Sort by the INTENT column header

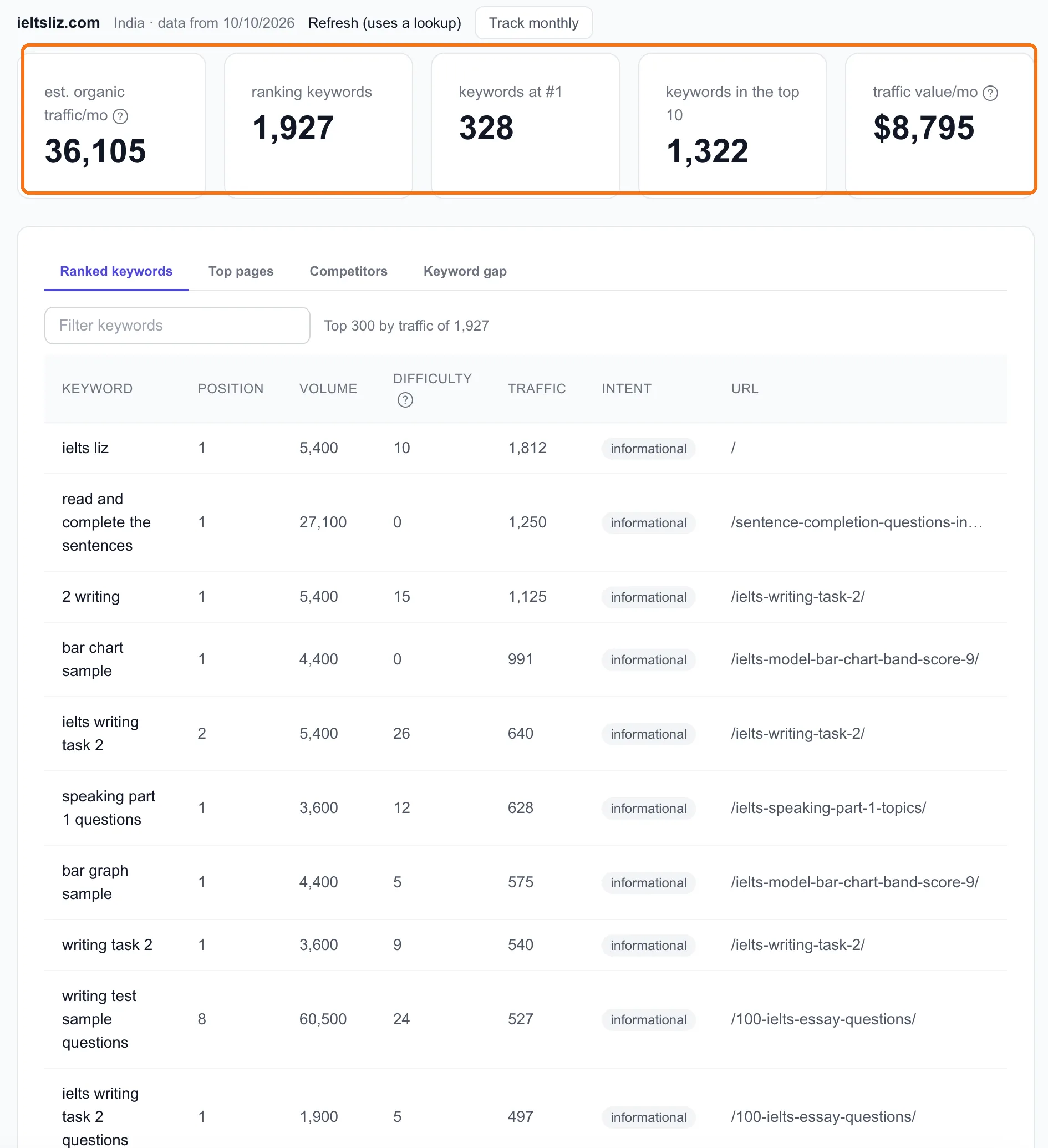[626, 388]
